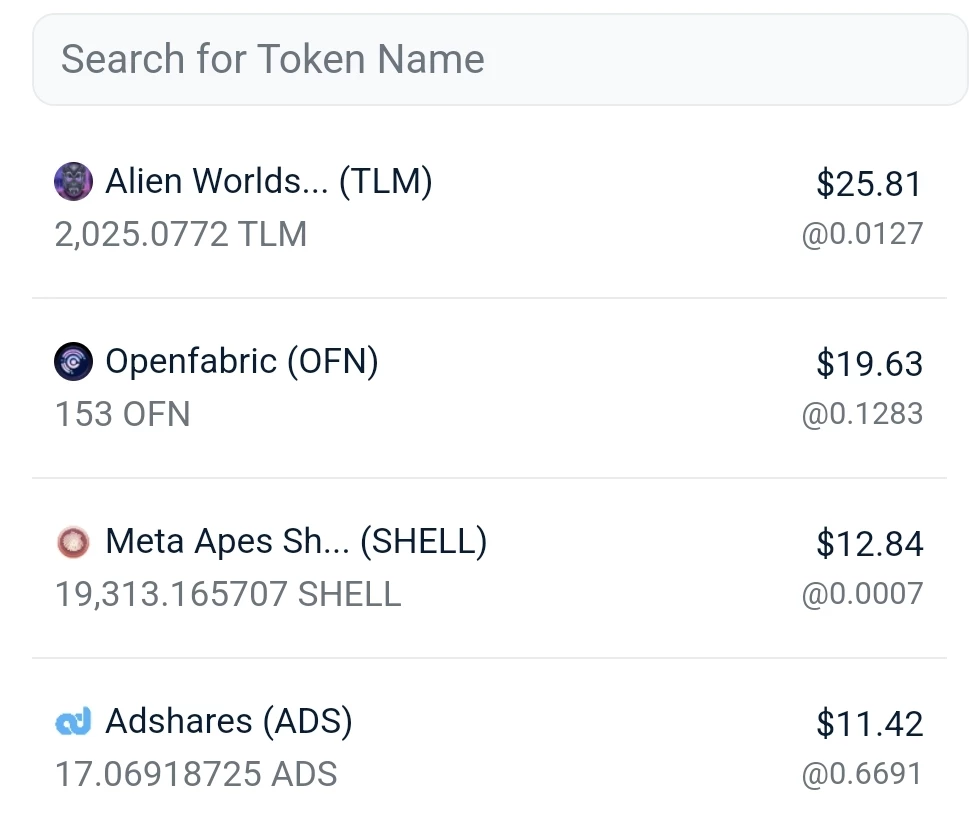Screen dimensions: 969x829
Task: Click the Meta Apes SHELL token icon
Action: pyautogui.click(x=74, y=542)
